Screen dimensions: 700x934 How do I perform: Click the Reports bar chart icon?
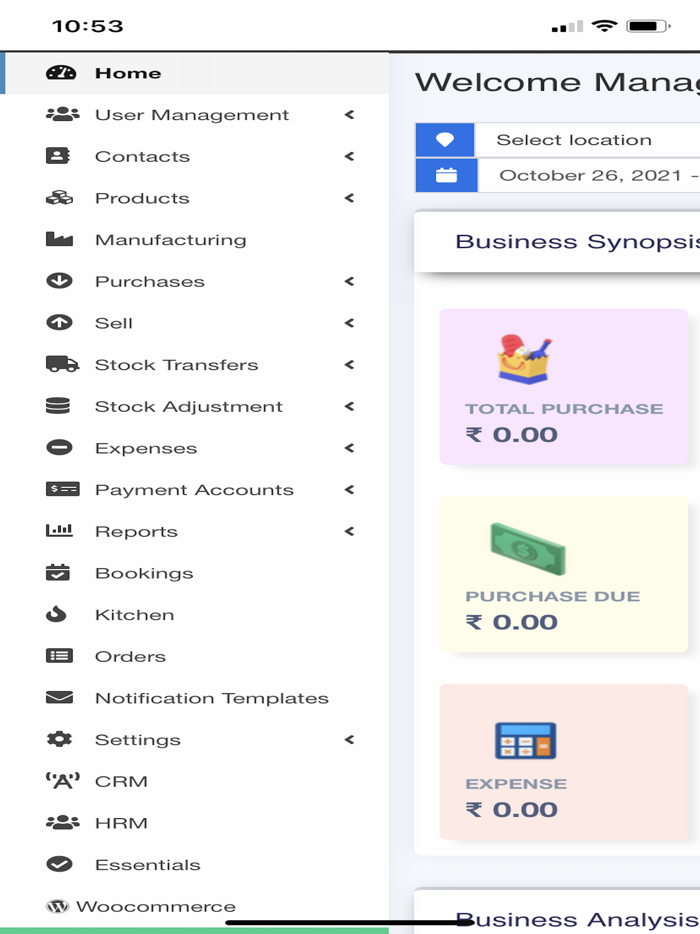[60, 531]
